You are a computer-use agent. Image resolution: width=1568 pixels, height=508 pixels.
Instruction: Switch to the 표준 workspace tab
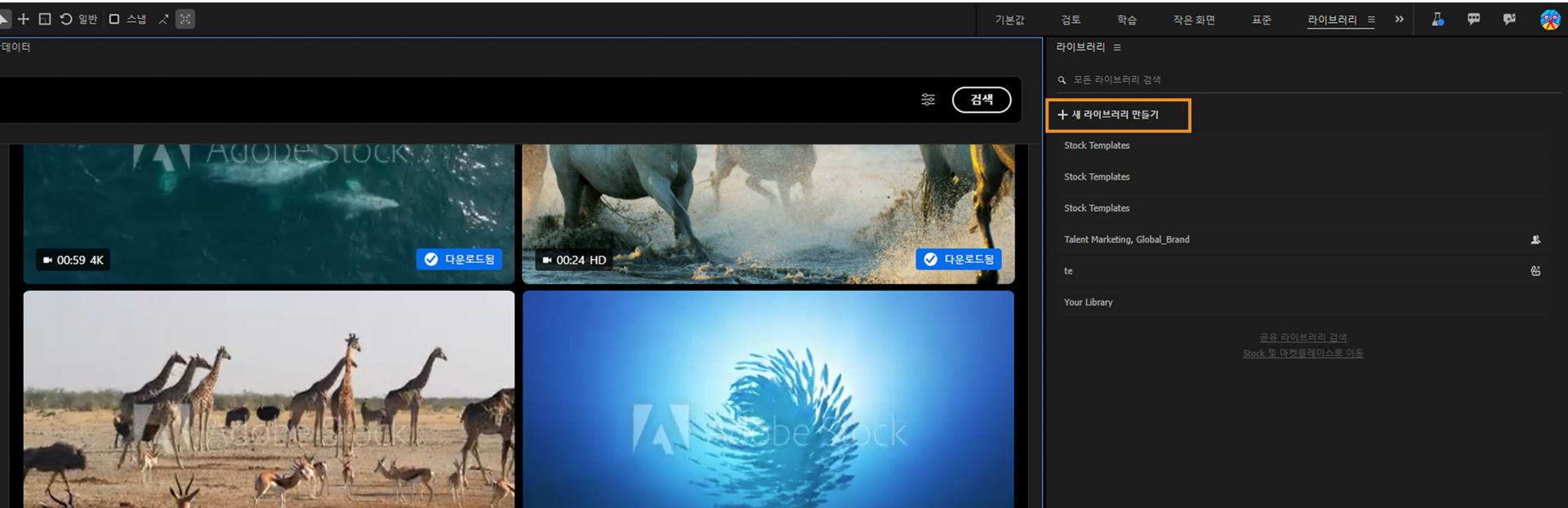point(1262,20)
